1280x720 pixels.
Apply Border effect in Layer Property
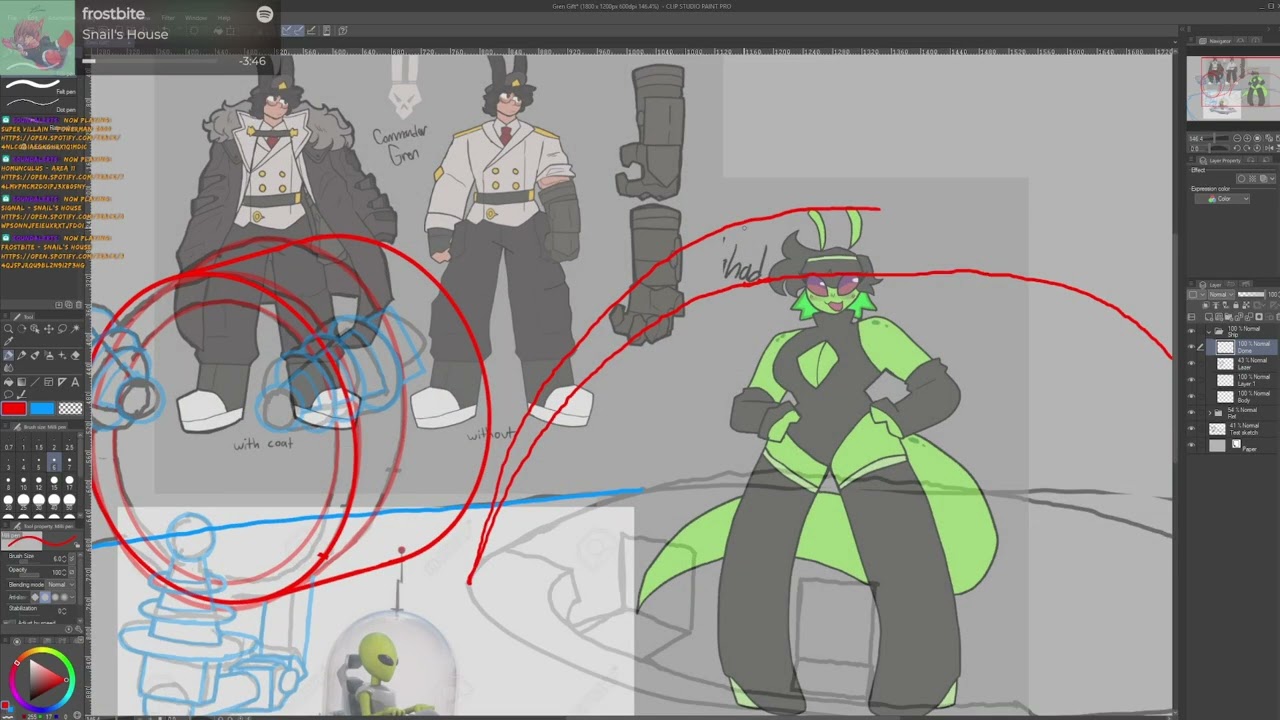click(x=1242, y=179)
